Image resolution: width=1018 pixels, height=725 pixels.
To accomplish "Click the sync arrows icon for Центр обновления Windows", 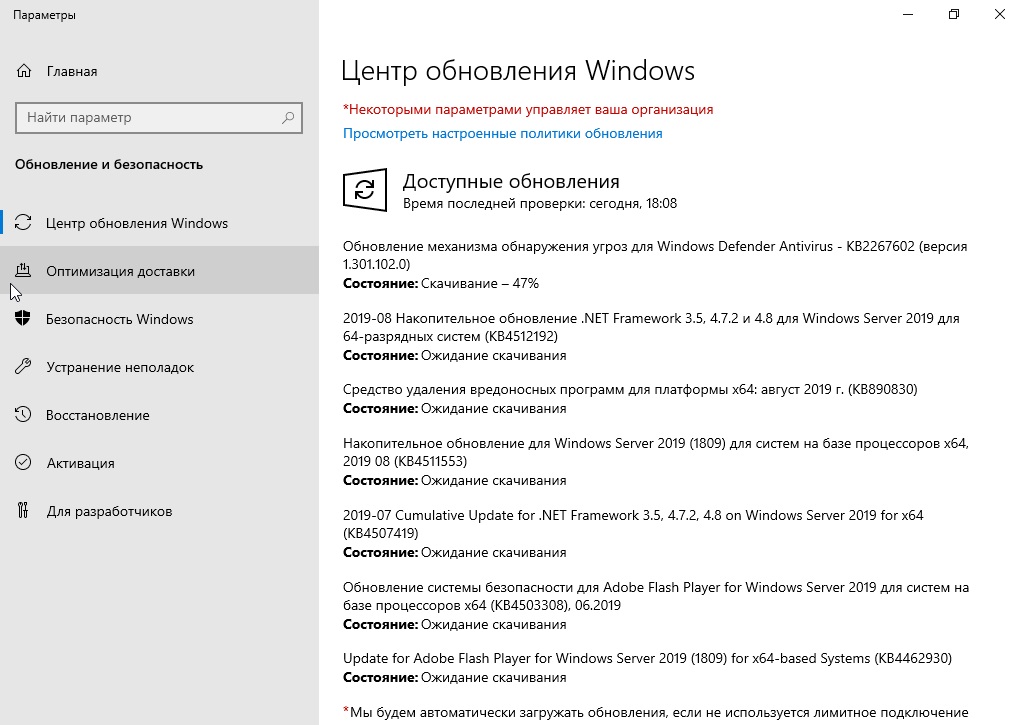I will 25,223.
